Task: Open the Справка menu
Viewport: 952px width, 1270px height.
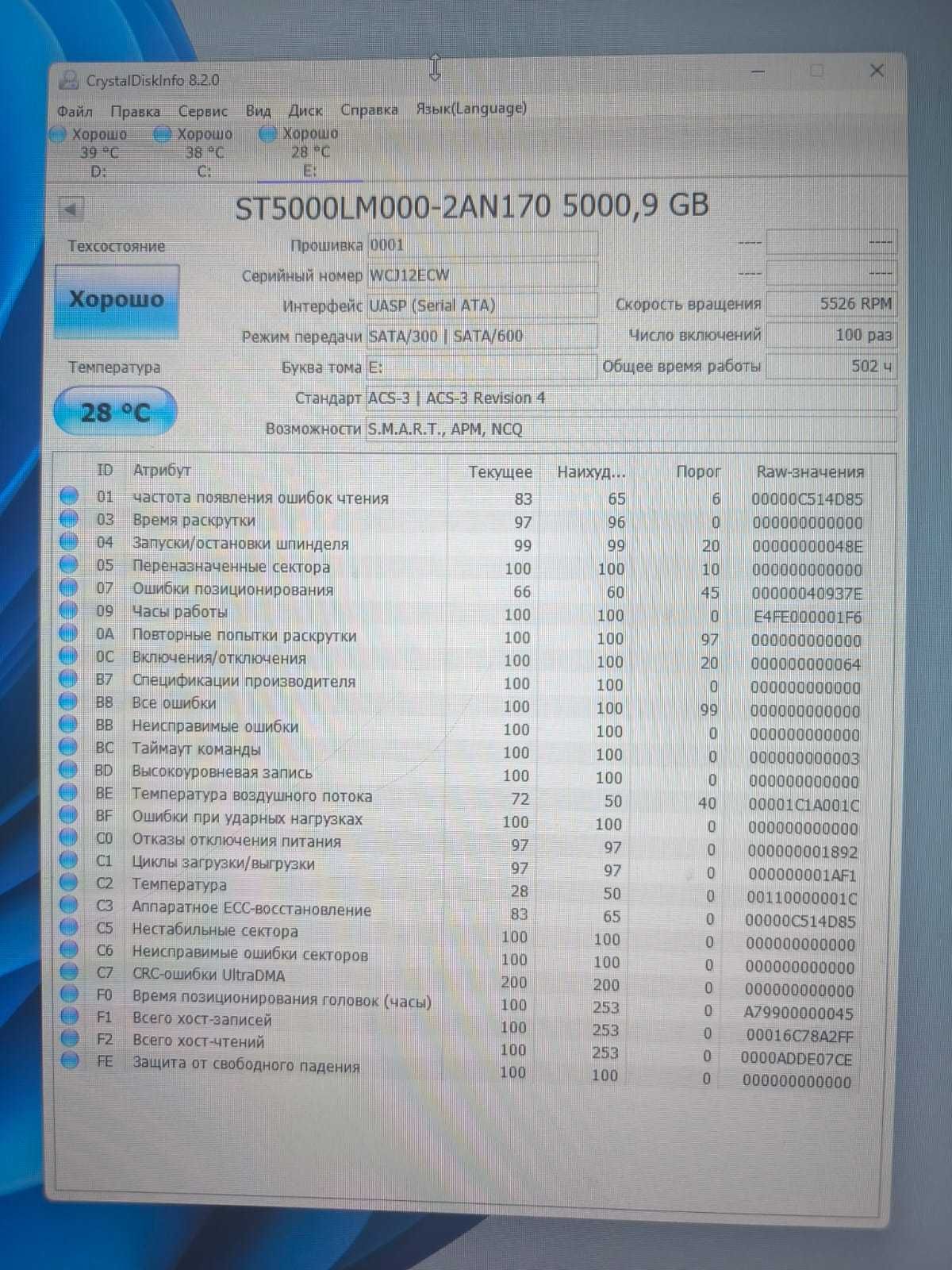Action: click(369, 110)
